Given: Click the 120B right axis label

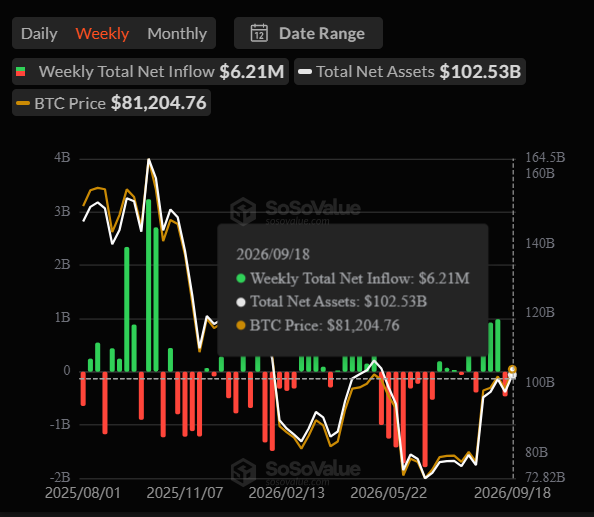Looking at the screenshot, I should tap(540, 312).
